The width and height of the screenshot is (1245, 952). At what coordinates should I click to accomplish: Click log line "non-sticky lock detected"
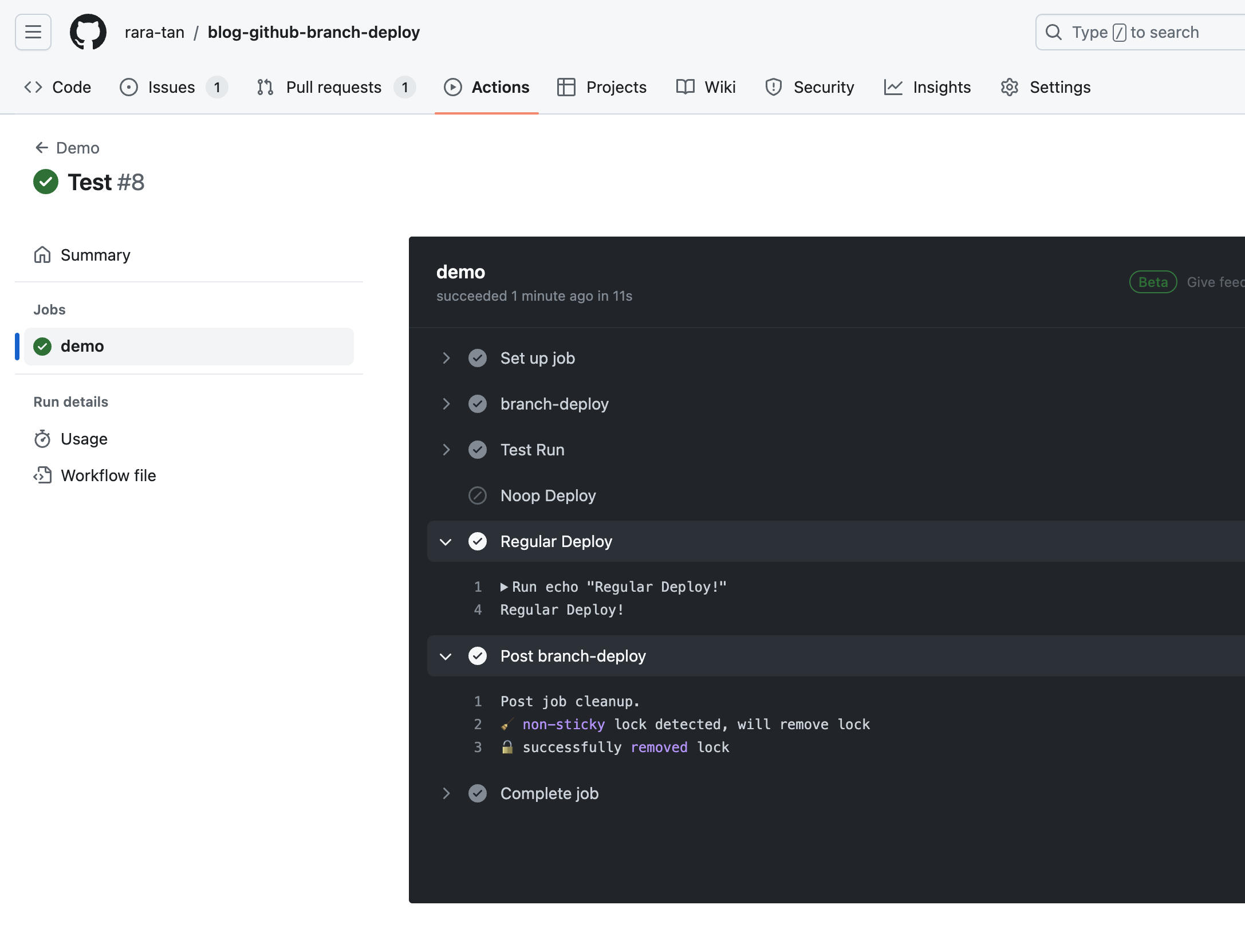pyautogui.click(x=685, y=725)
